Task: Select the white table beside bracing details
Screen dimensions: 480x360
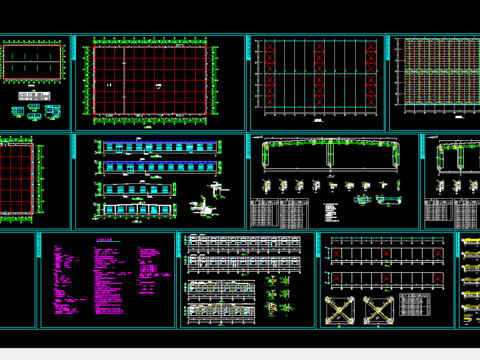Action: point(415,304)
